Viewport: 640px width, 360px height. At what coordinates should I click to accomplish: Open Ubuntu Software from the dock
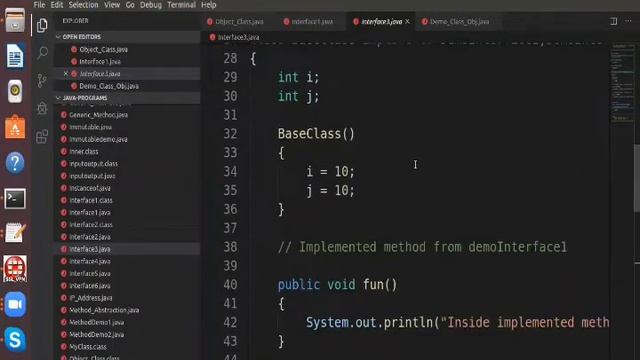(15, 127)
